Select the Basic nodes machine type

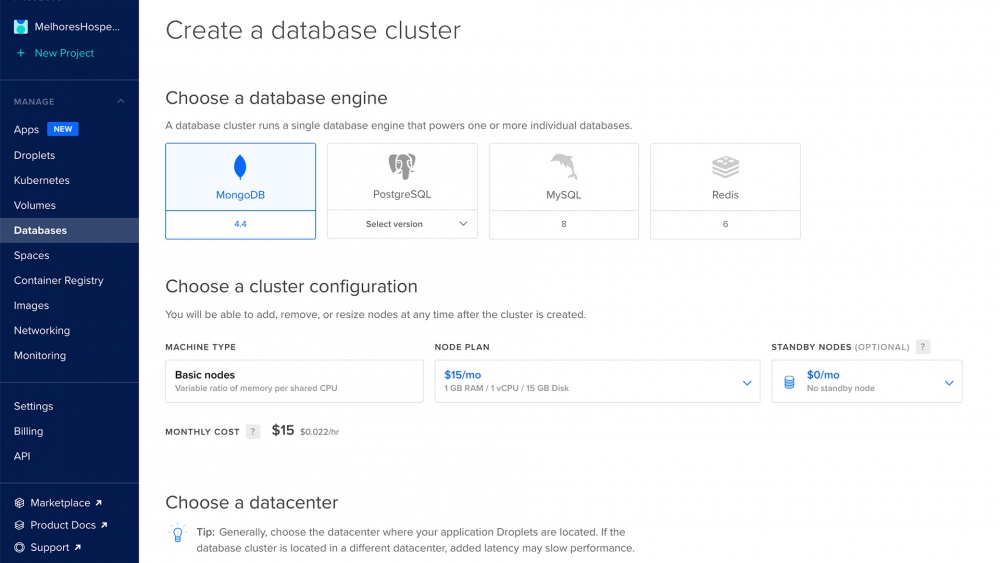(x=294, y=381)
